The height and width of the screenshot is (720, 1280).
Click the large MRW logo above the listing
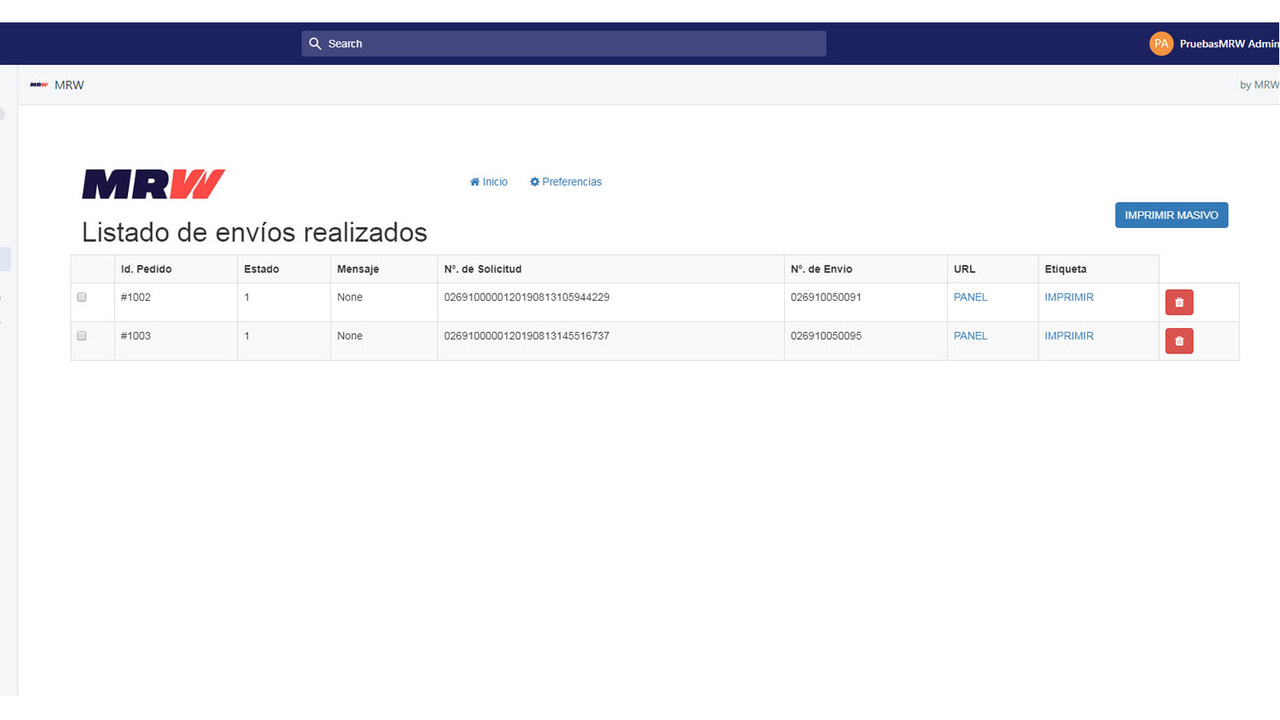click(152, 183)
